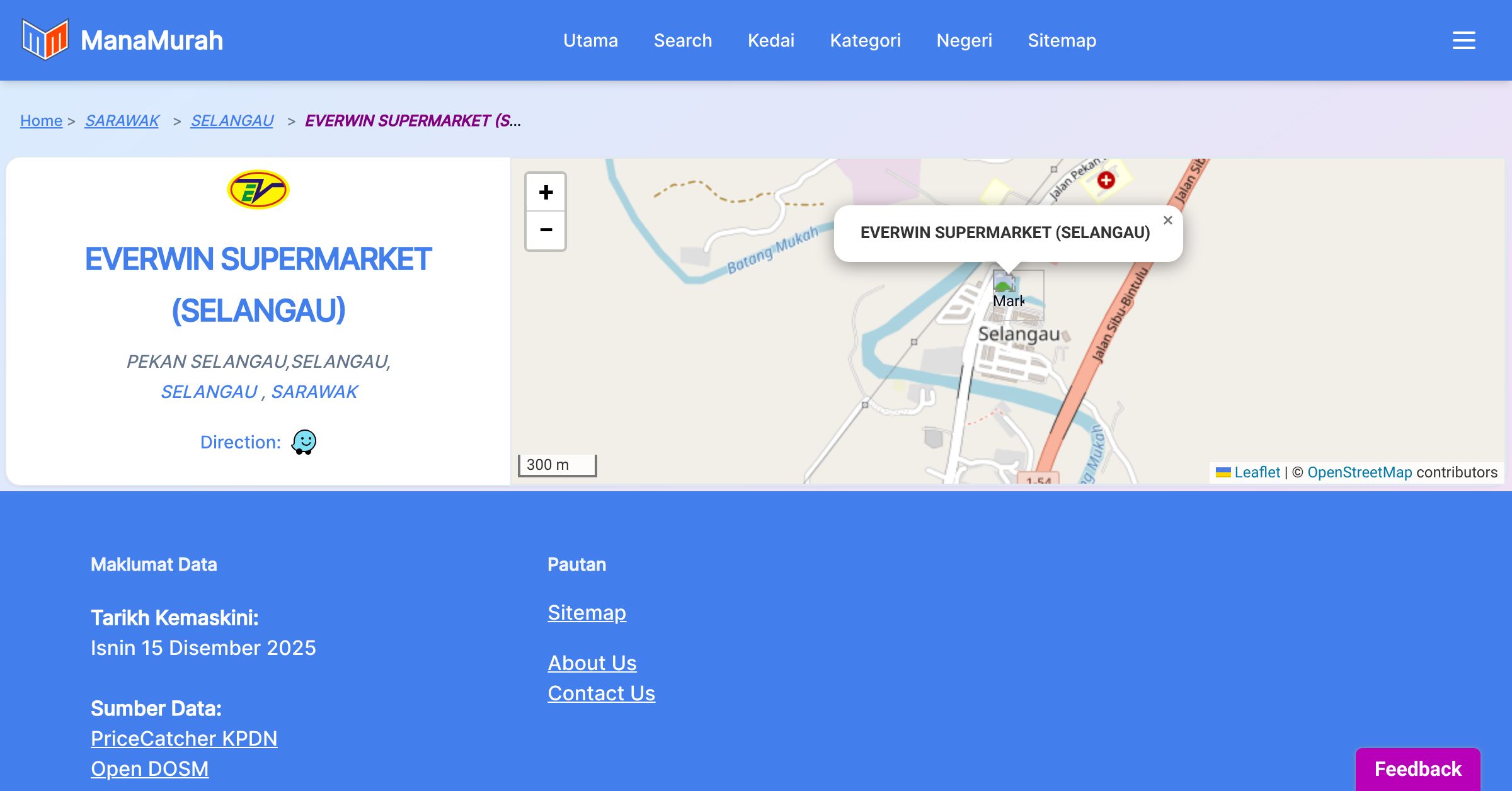Zoom out on the map
This screenshot has width=1512, height=791.
(x=546, y=230)
